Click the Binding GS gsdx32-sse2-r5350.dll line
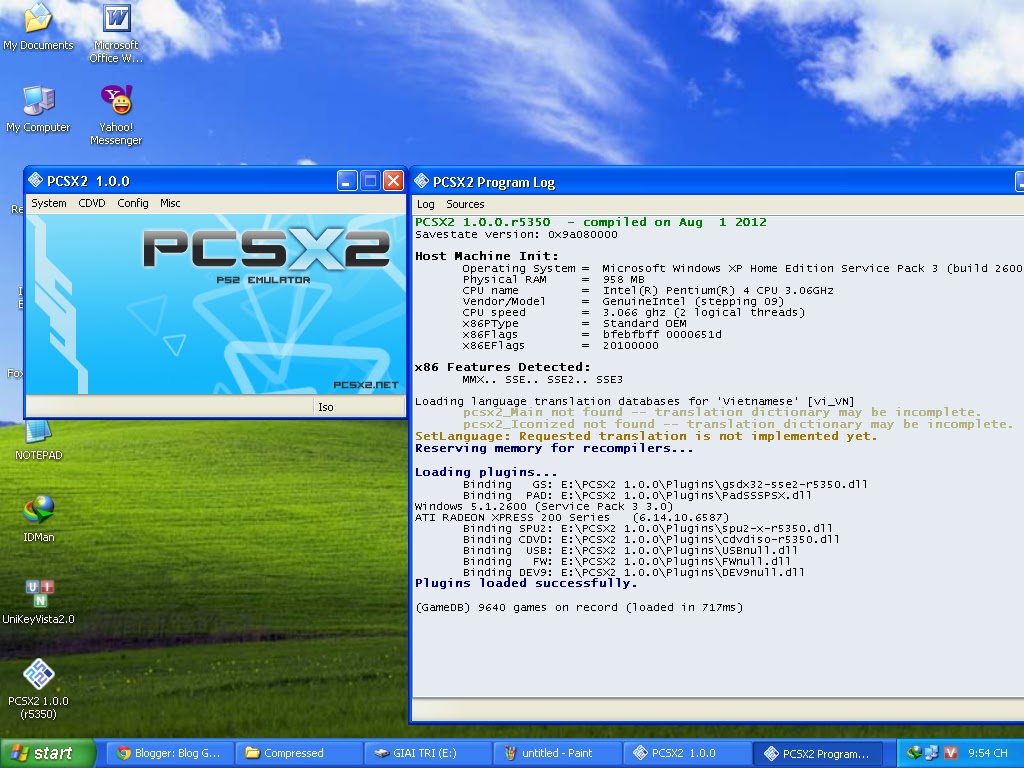The height and width of the screenshot is (768, 1024). click(665, 484)
